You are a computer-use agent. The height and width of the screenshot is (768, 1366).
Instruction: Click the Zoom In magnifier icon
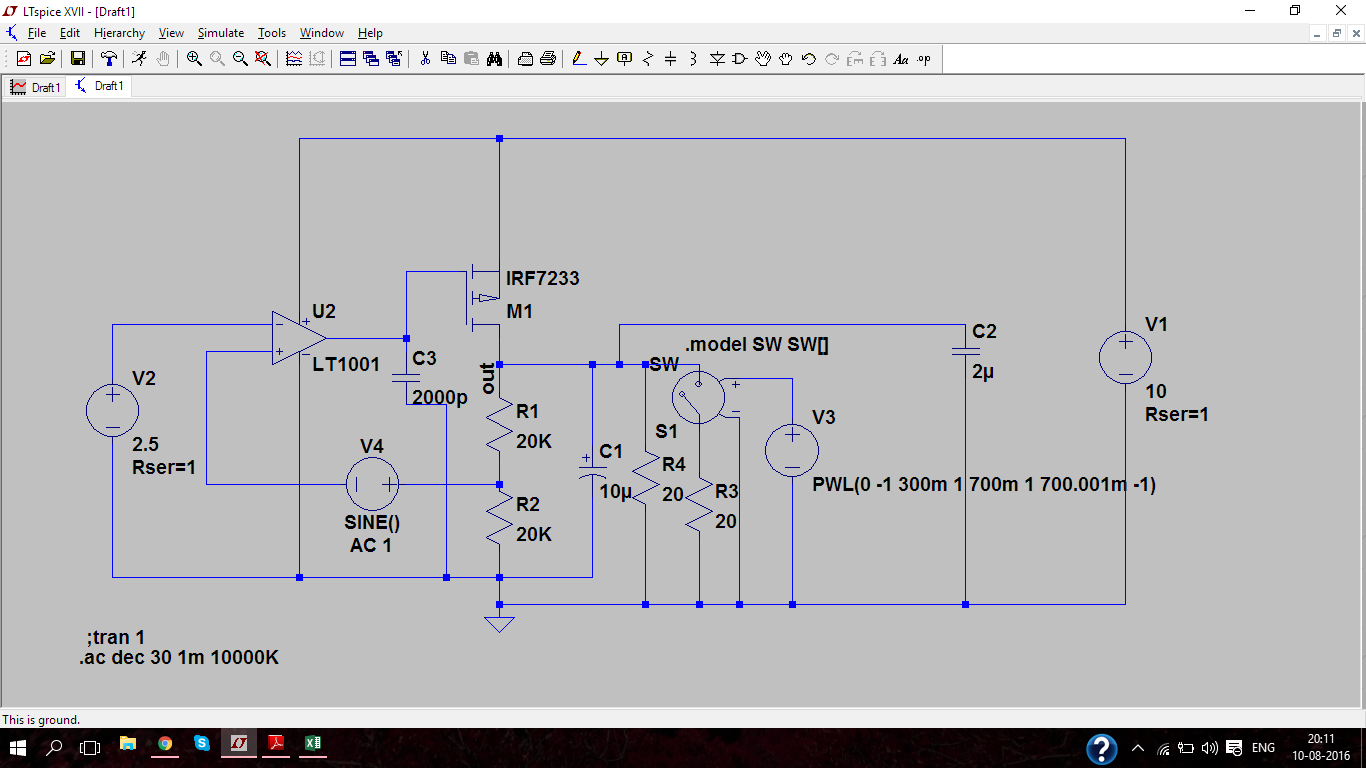tap(194, 59)
